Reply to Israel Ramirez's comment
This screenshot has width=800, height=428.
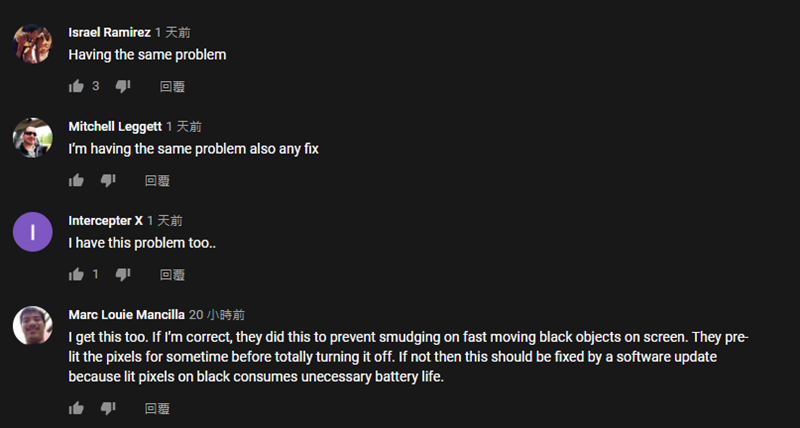pos(172,87)
